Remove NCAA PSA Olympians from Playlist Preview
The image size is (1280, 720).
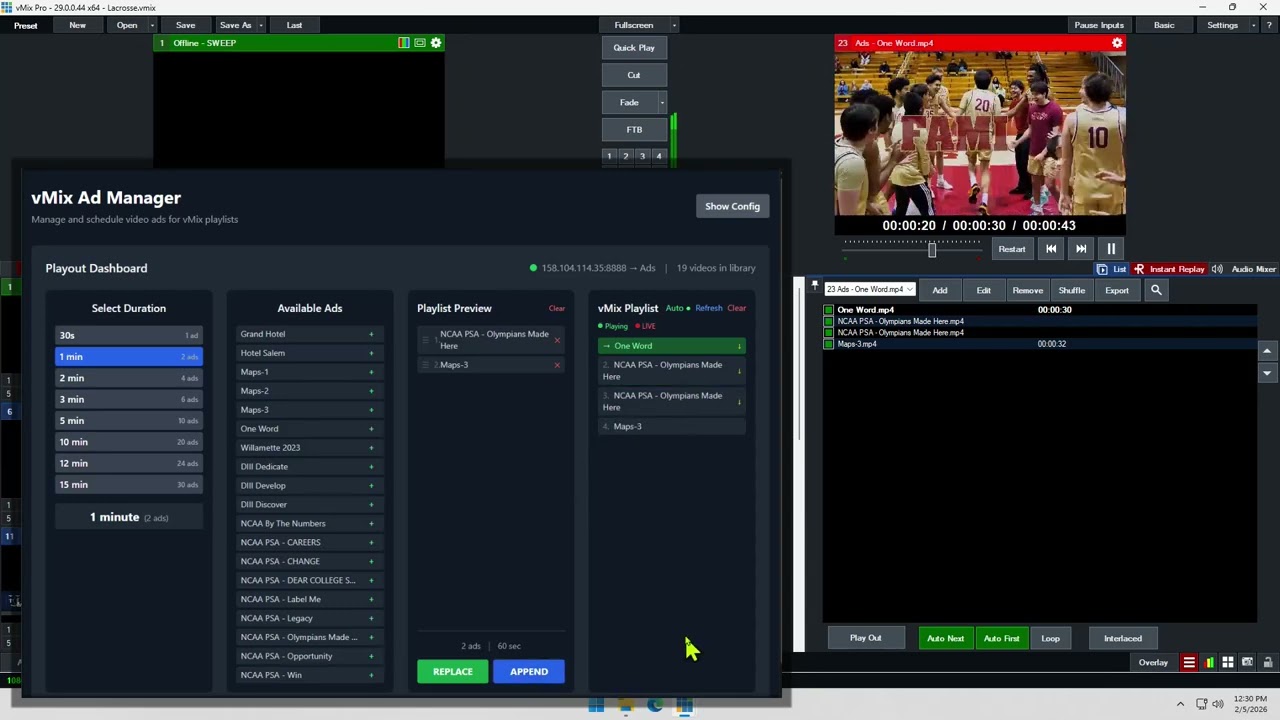(x=557, y=340)
